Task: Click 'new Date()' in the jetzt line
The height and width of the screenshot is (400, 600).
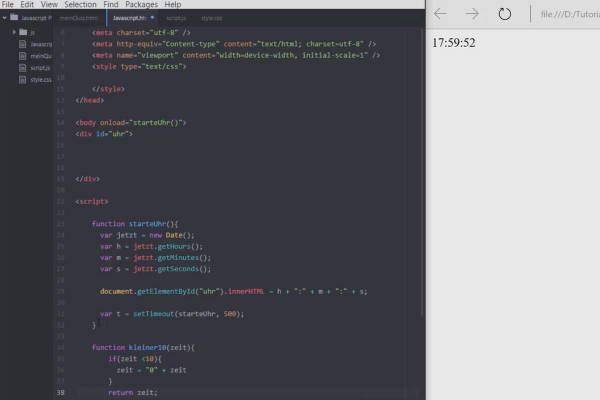Action: click(x=172, y=235)
